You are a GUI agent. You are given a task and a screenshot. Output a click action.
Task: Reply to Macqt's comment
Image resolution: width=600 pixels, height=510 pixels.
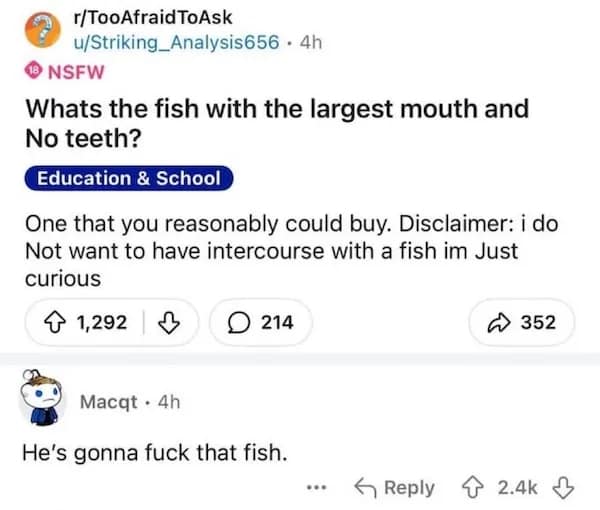click(x=396, y=487)
